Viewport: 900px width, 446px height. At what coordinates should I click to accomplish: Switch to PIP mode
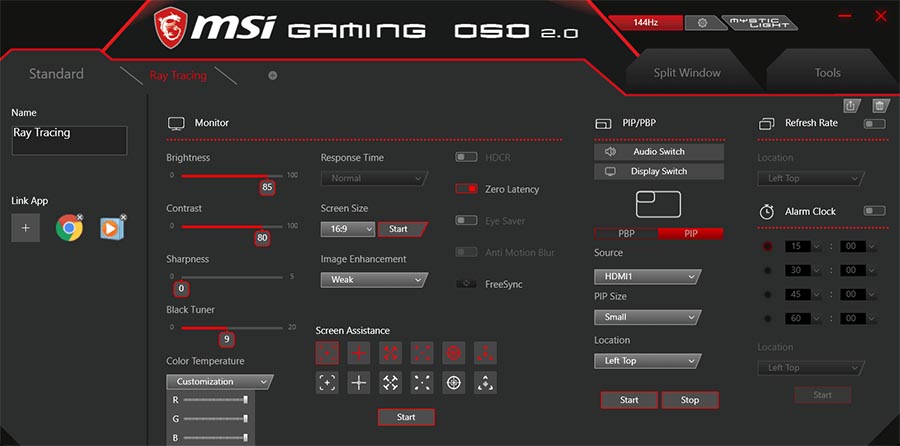690,234
